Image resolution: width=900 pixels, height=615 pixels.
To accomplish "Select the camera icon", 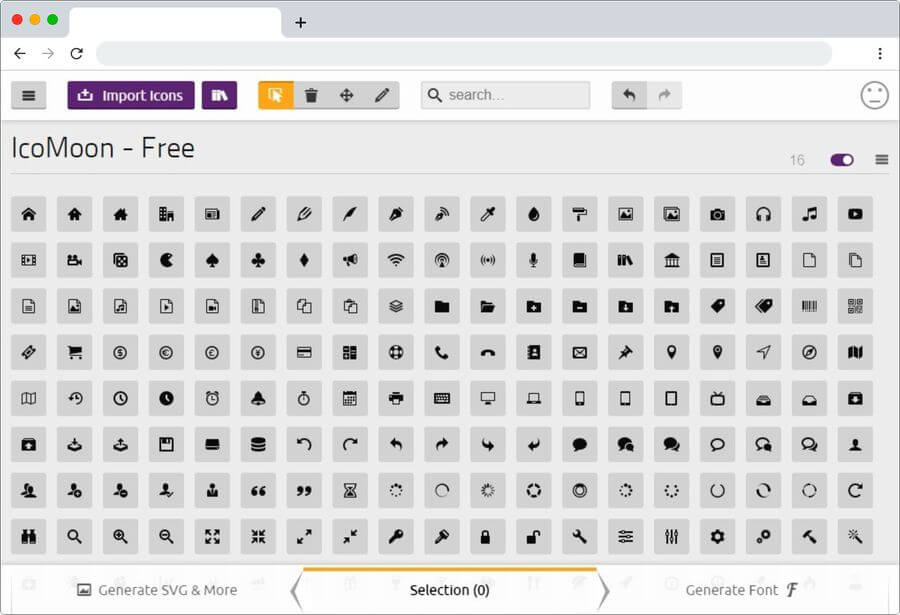I will tap(717, 214).
